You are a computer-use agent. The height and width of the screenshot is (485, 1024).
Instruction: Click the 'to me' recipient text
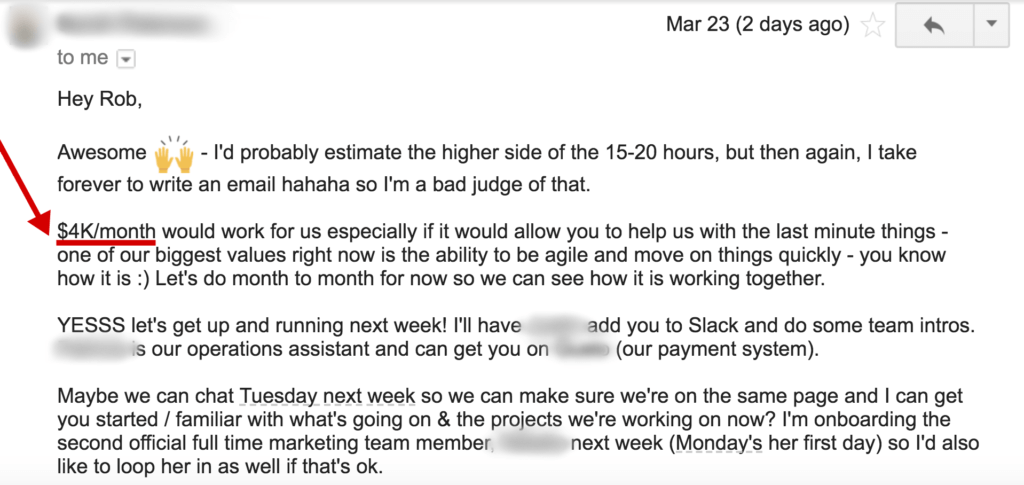tap(82, 58)
